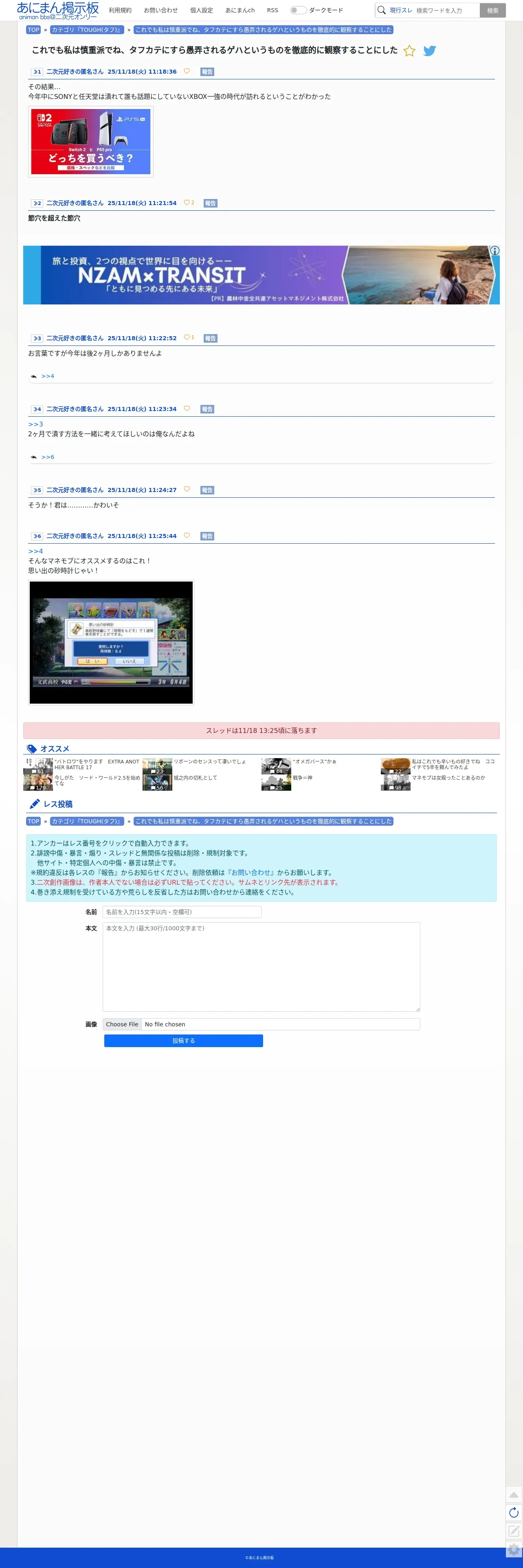Submit post with 投稿する button
523x1568 pixels.
coord(183,1041)
